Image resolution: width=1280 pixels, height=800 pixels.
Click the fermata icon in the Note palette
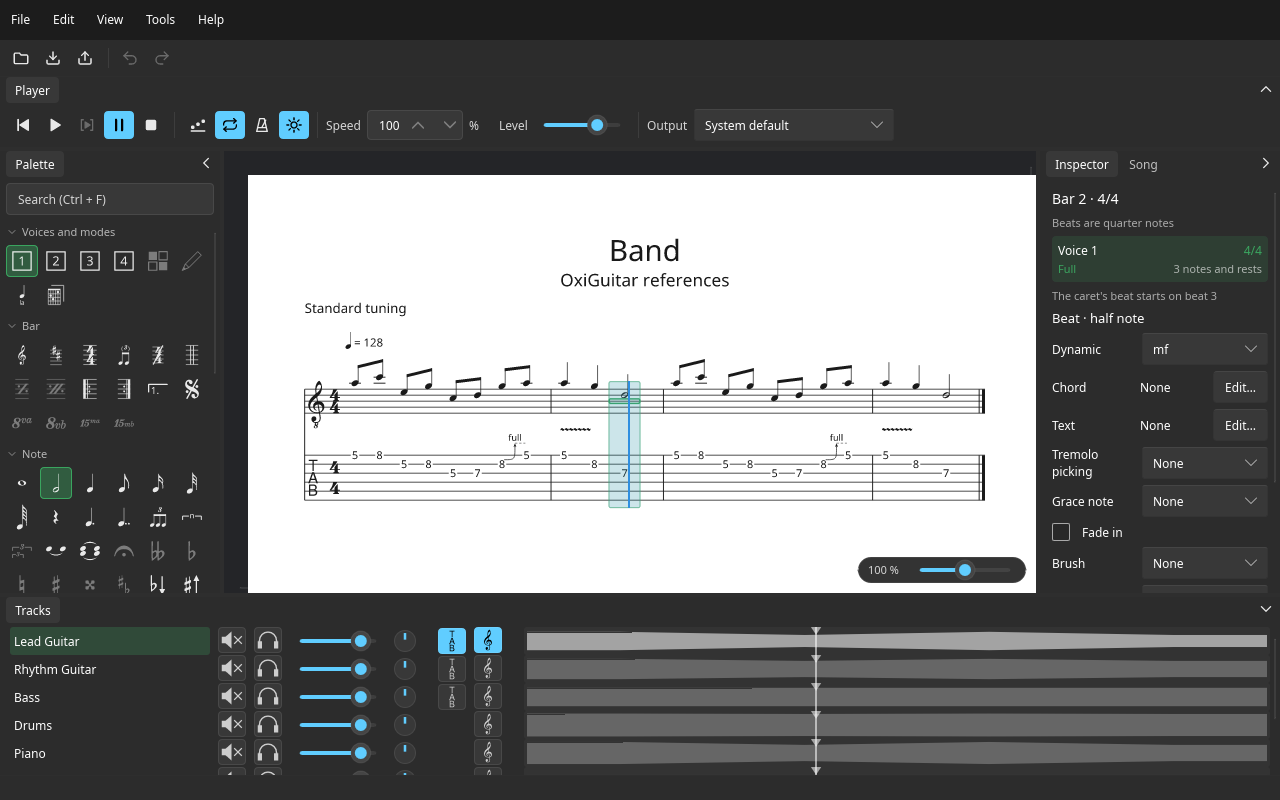pos(124,551)
